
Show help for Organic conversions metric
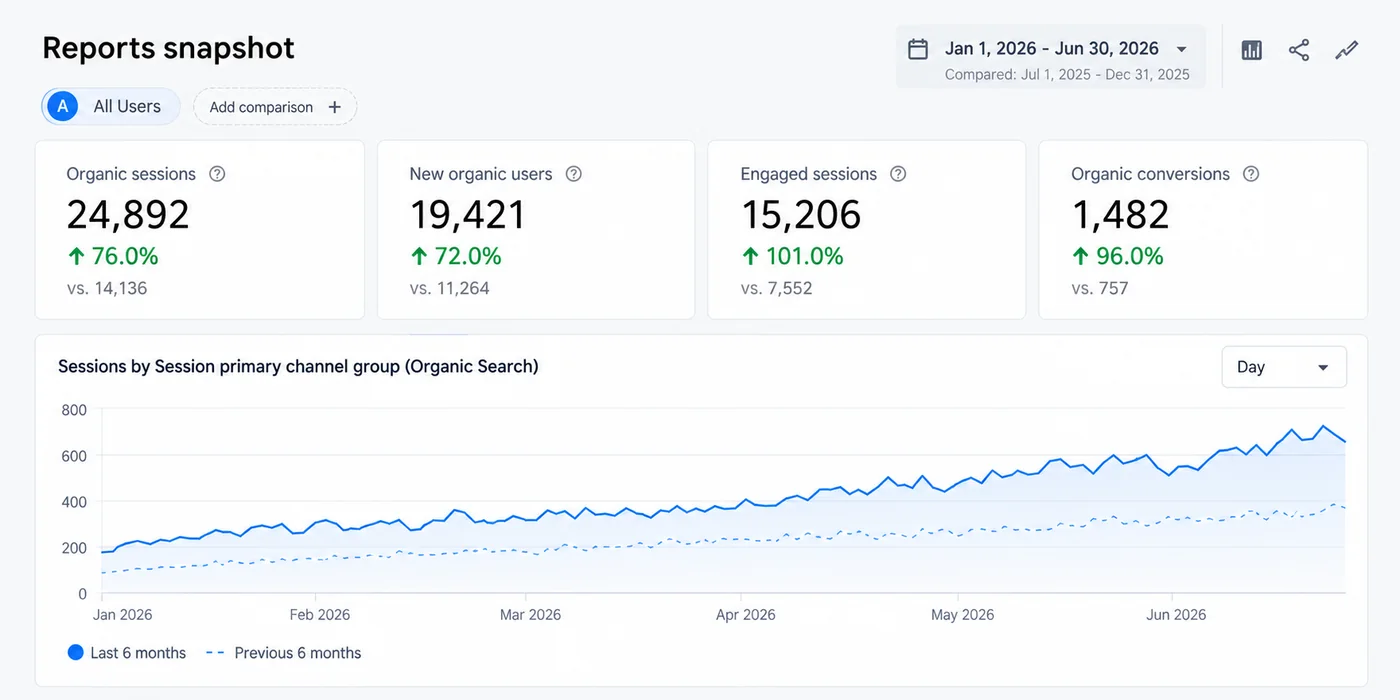[x=1251, y=174]
